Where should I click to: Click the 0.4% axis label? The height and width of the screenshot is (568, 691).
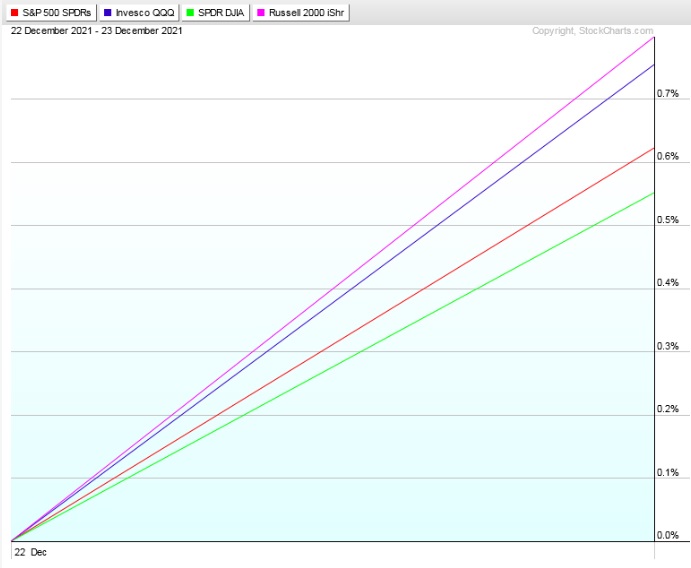pos(668,282)
